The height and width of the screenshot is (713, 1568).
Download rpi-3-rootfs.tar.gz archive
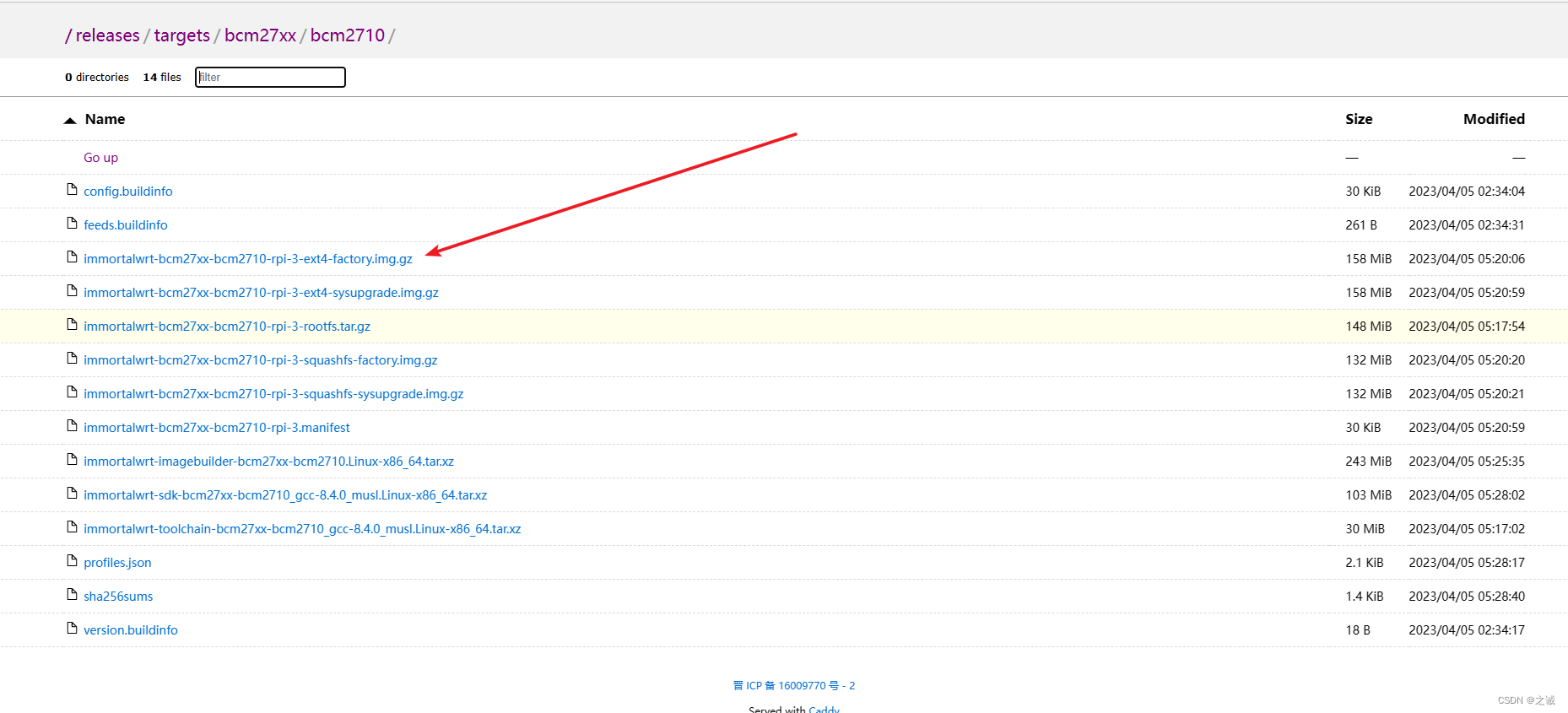tap(226, 327)
